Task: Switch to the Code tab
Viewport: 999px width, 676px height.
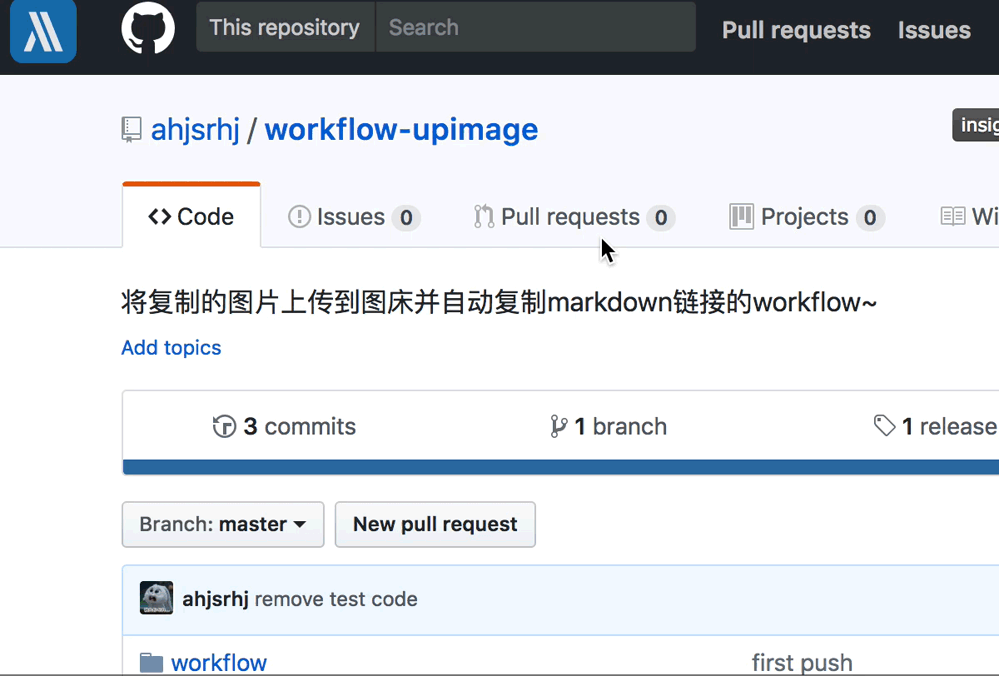Action: (190, 216)
